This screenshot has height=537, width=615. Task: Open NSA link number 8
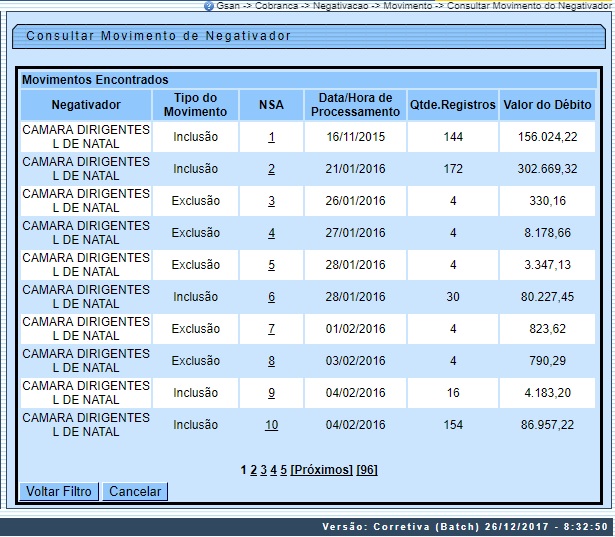point(271,361)
